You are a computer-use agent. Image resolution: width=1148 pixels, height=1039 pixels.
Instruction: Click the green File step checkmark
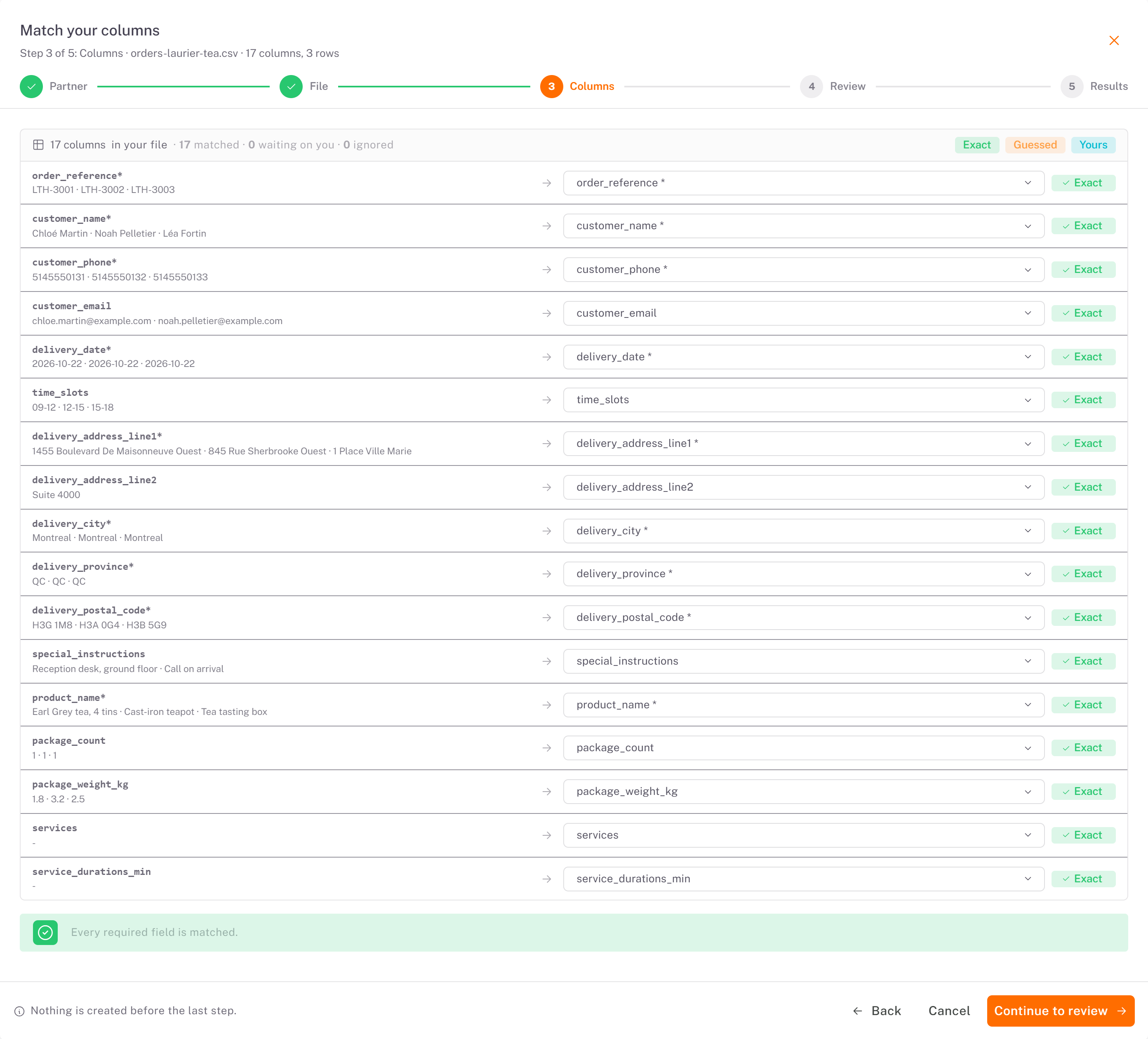tap(291, 87)
